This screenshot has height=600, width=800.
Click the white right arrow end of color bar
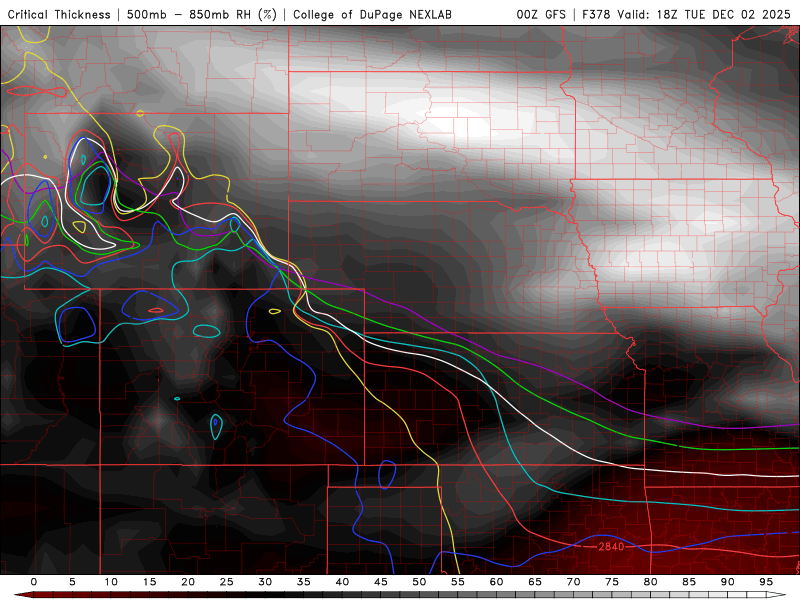click(776, 595)
